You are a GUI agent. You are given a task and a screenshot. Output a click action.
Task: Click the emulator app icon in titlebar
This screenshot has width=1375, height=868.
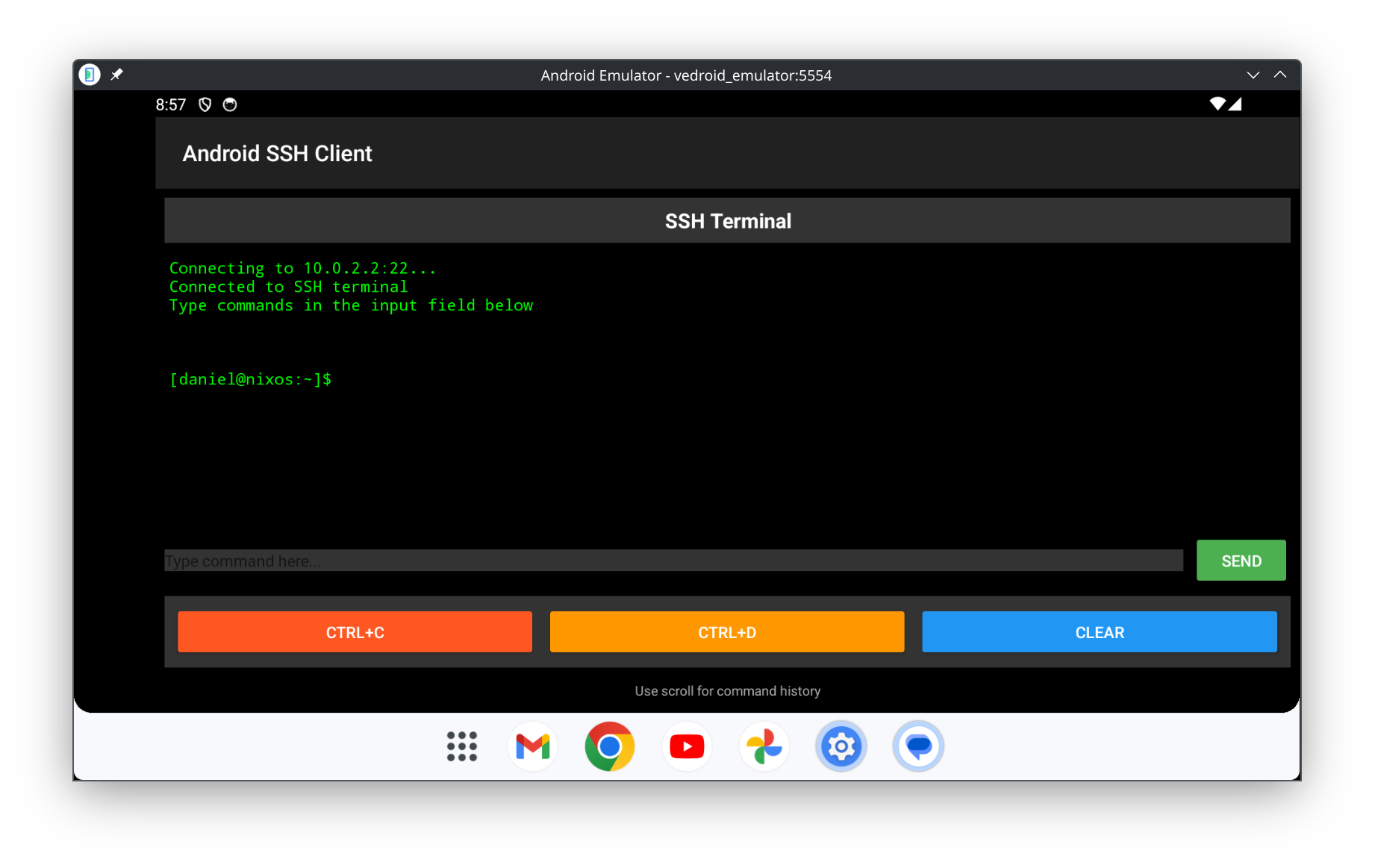pyautogui.click(x=90, y=75)
